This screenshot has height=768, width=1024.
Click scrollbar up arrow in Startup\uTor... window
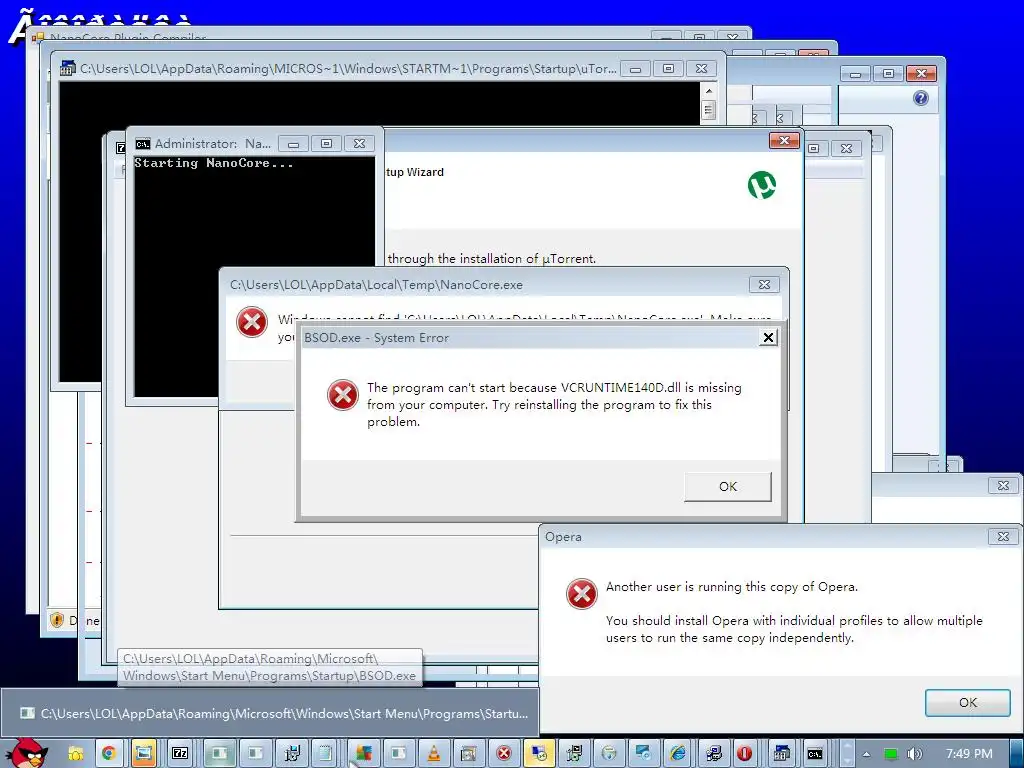(x=709, y=91)
